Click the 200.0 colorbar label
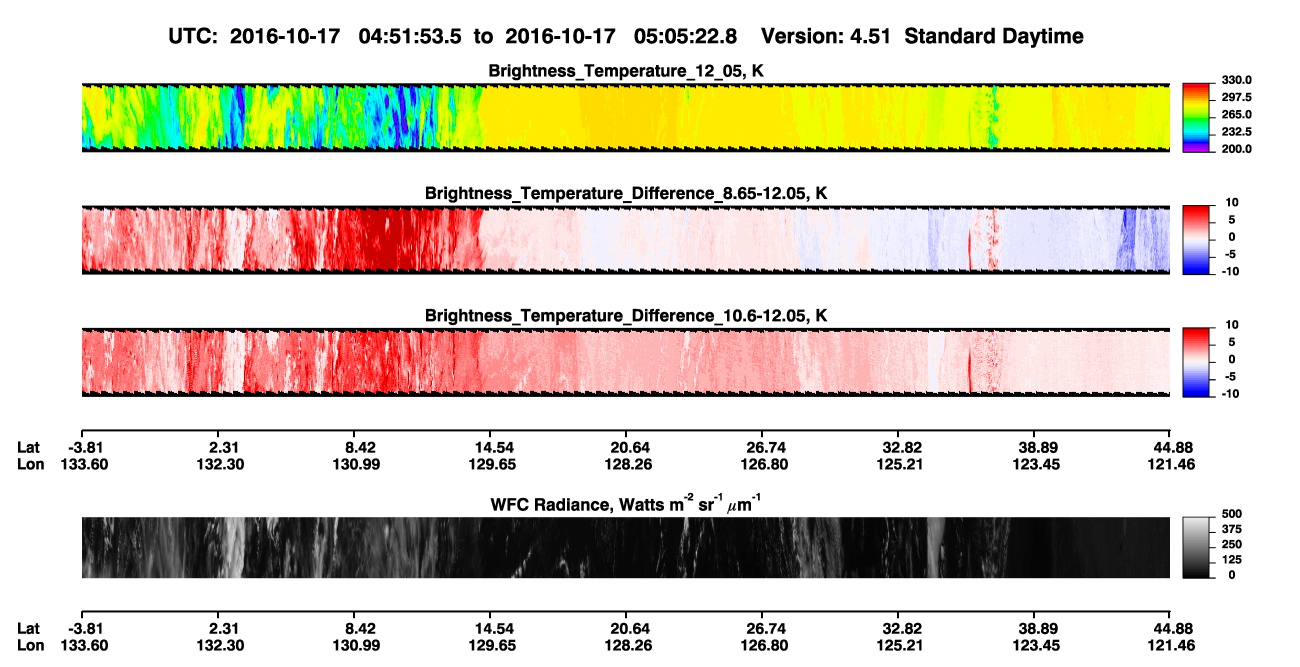1300x667 pixels. coord(1236,149)
